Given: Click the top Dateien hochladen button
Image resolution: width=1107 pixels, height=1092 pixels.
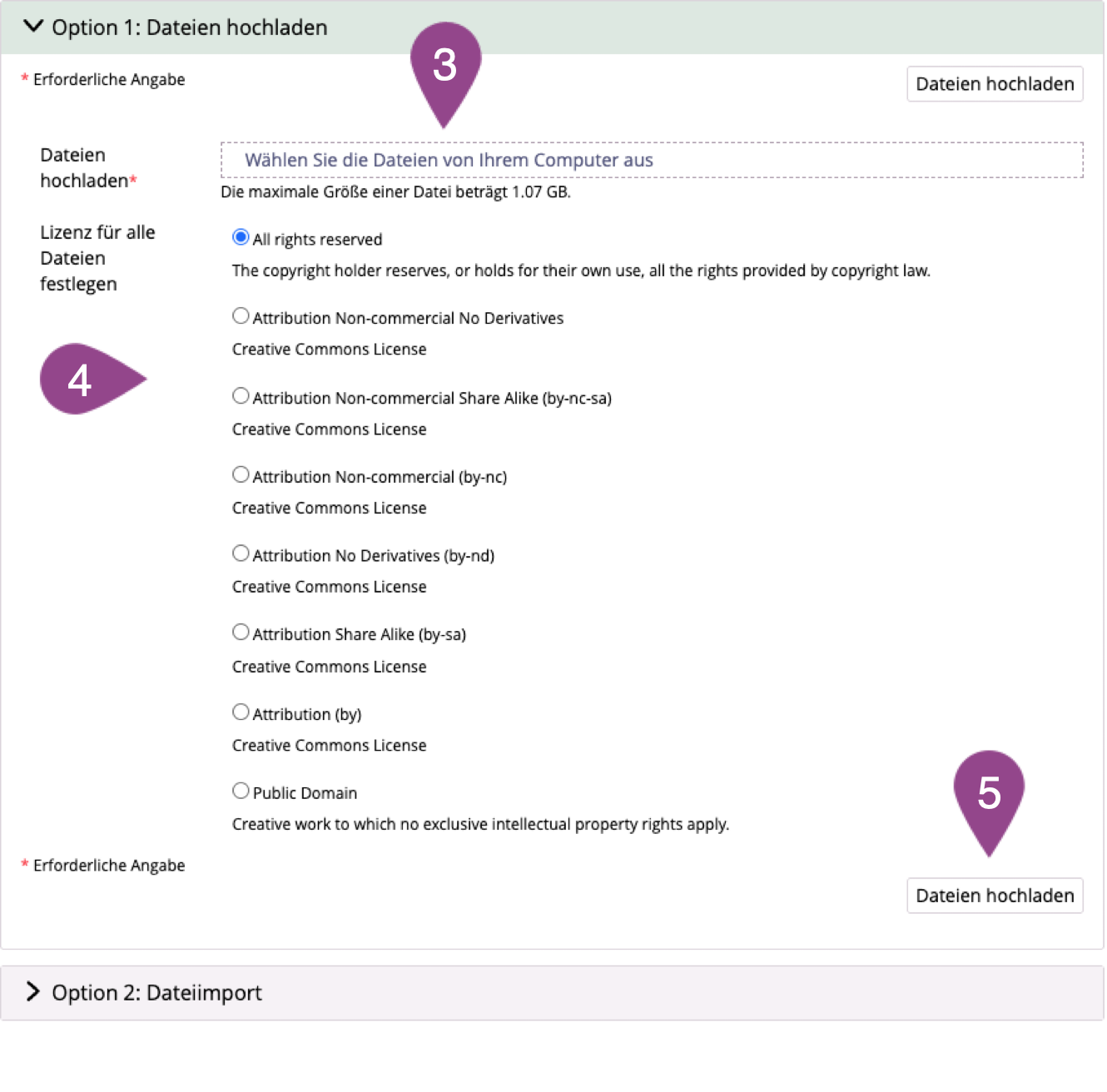Looking at the screenshot, I should tap(994, 84).
